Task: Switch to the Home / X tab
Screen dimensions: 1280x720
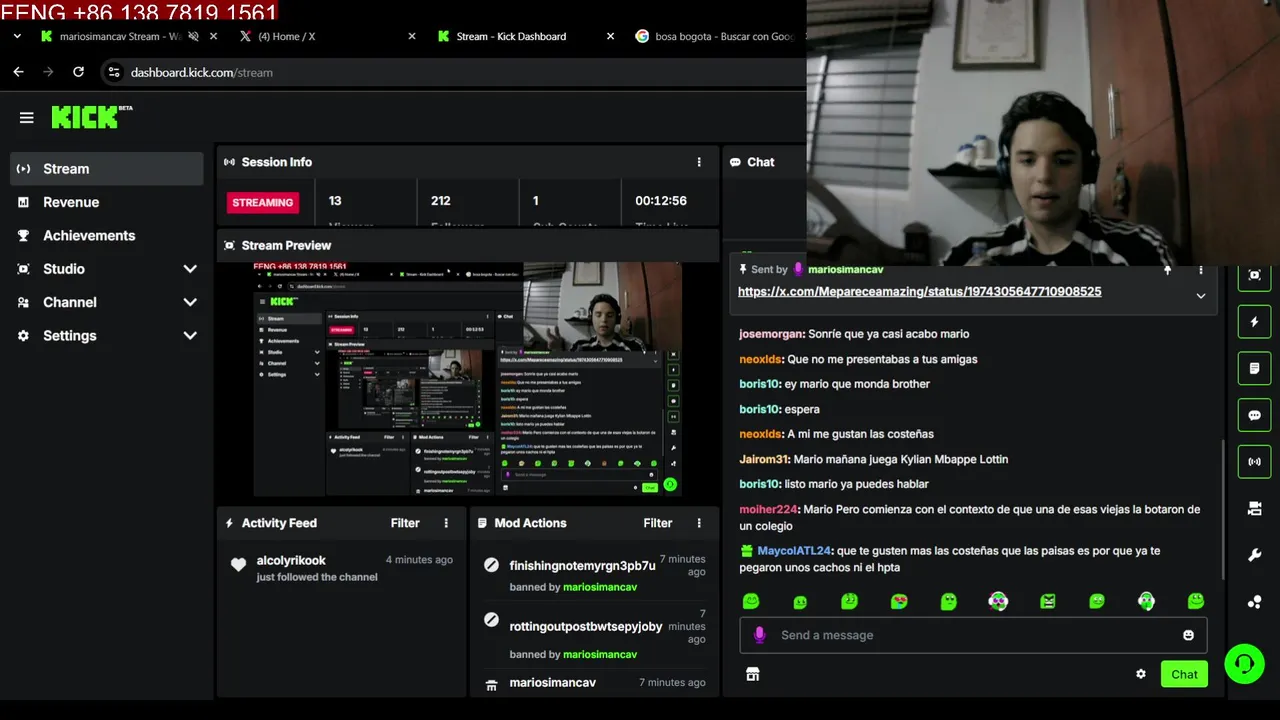Action: [286, 36]
